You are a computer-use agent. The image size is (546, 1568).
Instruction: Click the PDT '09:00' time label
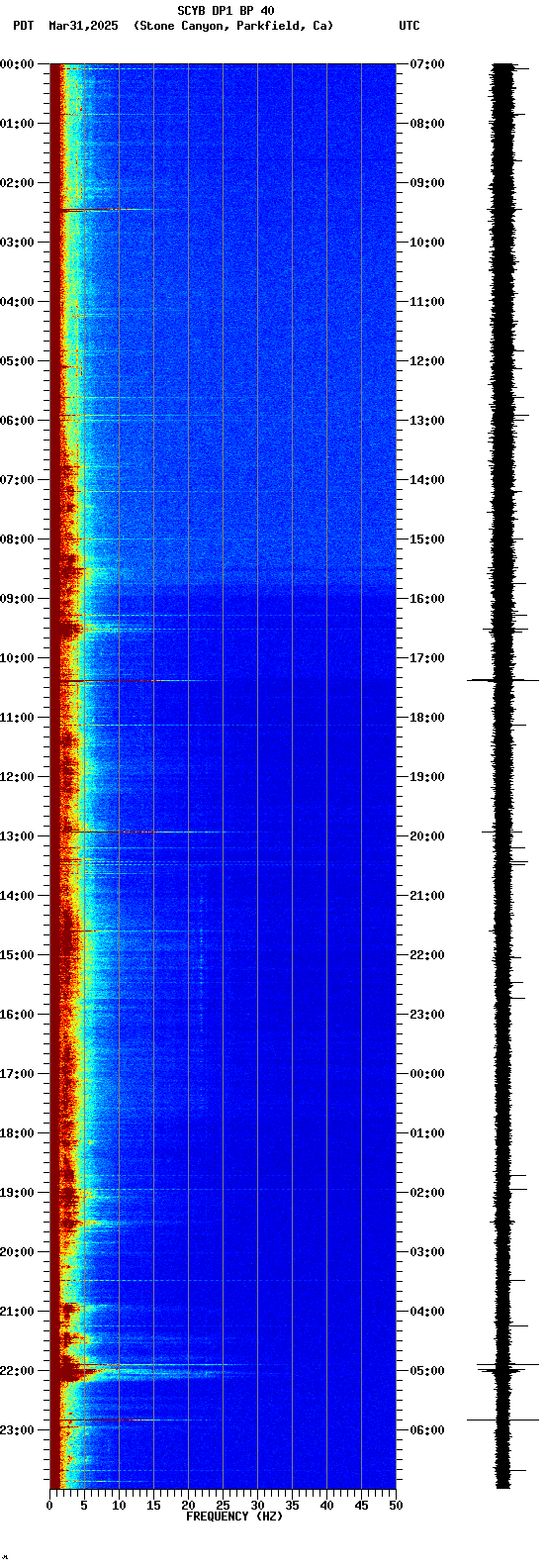[x=17, y=599]
